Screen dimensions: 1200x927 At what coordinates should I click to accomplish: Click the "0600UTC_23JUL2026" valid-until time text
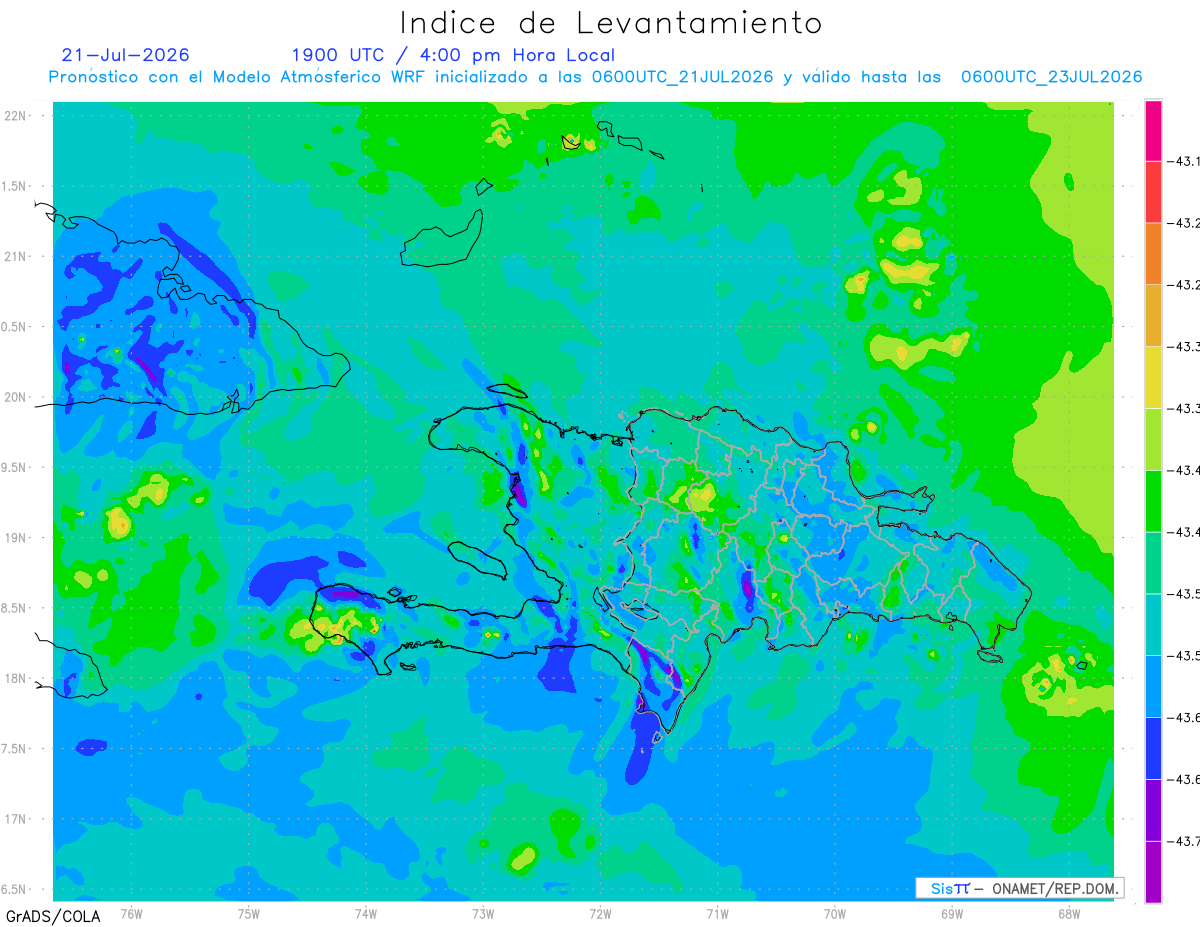[1051, 77]
